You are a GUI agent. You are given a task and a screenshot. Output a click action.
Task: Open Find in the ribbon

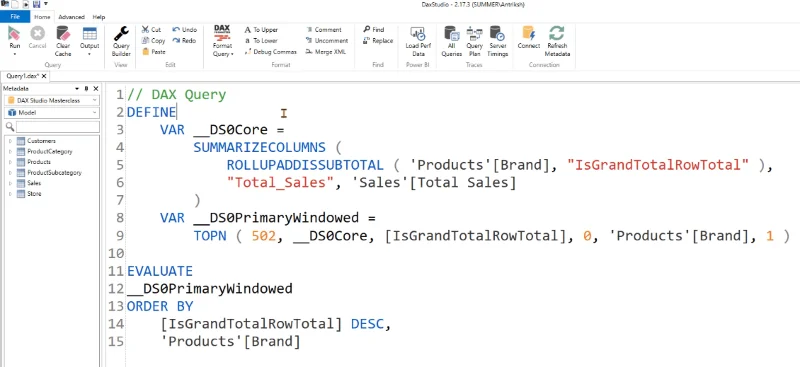tap(373, 30)
